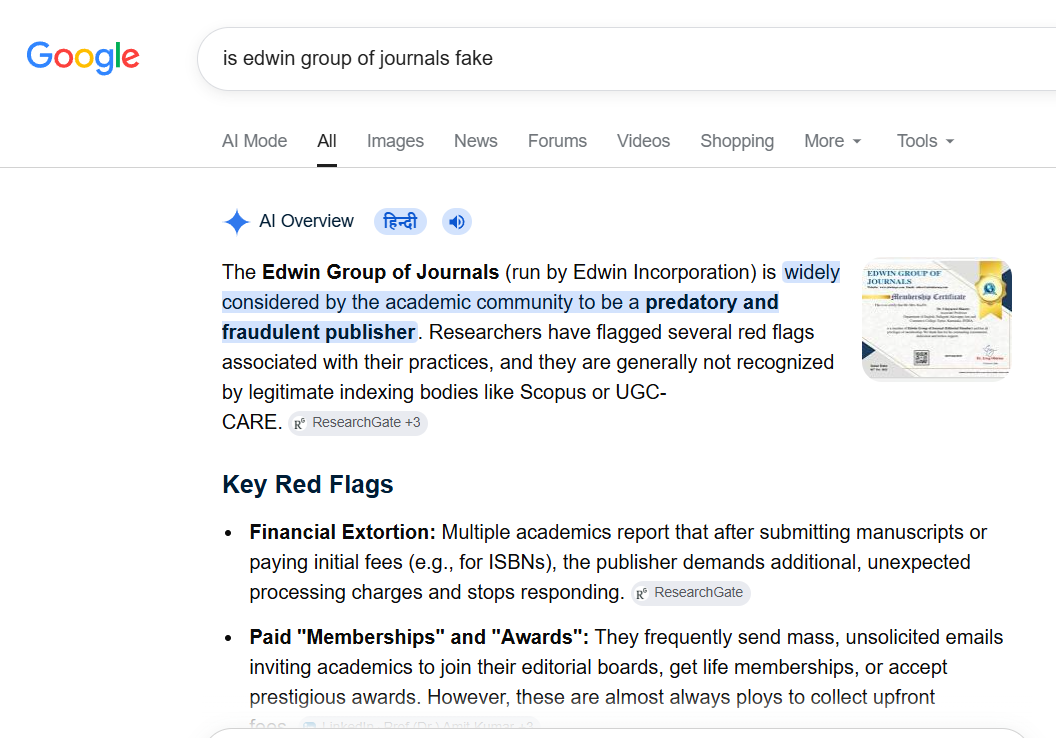Viewport: 1056px width, 738px height.
Task: Open the Images tab
Action: pos(395,141)
